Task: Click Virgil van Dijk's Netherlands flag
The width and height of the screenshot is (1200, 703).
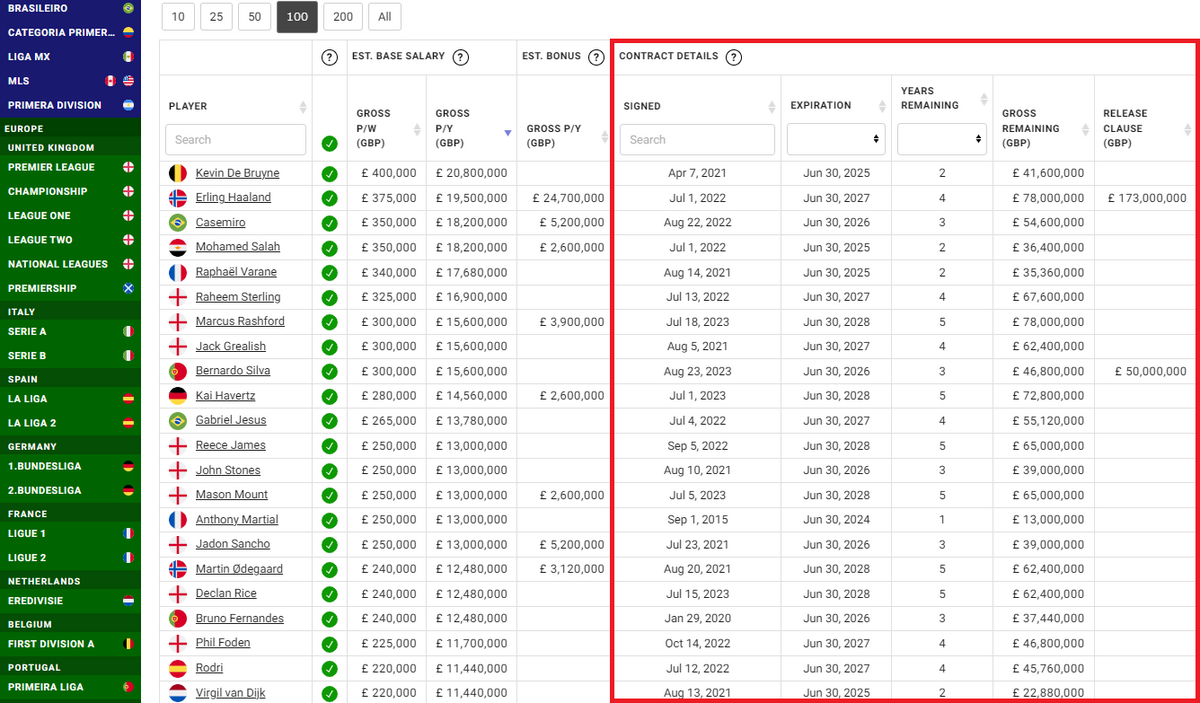Action: [x=178, y=692]
